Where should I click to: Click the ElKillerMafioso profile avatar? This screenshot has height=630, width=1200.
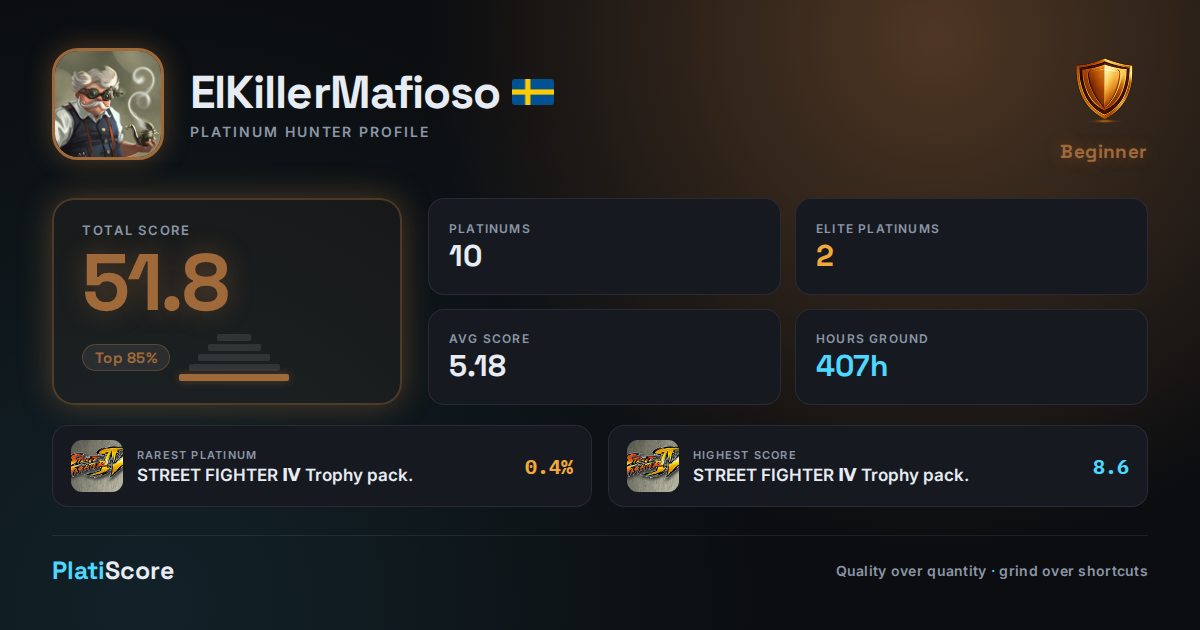[x=108, y=104]
